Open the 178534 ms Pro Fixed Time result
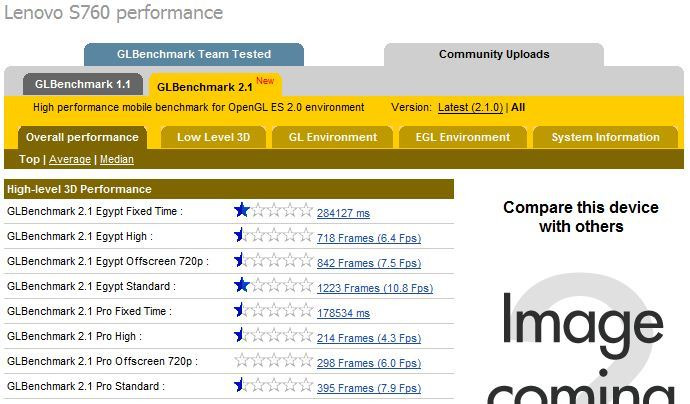This screenshot has height=404, width=690. pos(343,313)
